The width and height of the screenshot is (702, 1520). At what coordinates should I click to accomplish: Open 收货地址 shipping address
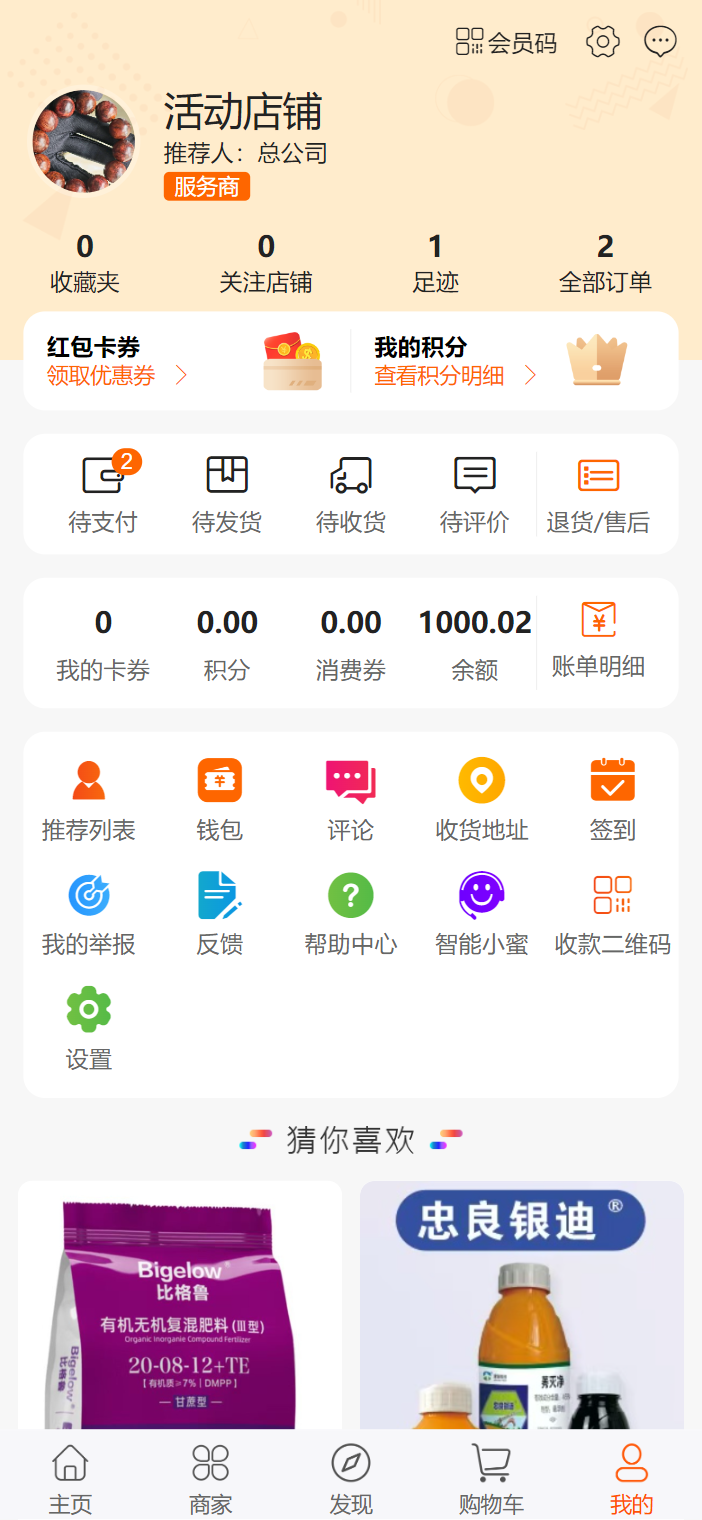point(482,801)
